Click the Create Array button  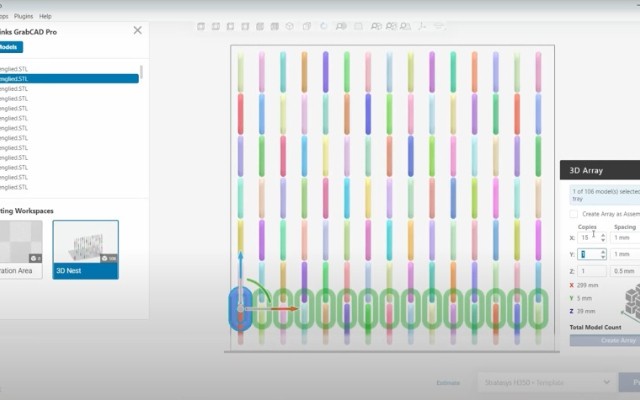pyautogui.click(x=605, y=340)
